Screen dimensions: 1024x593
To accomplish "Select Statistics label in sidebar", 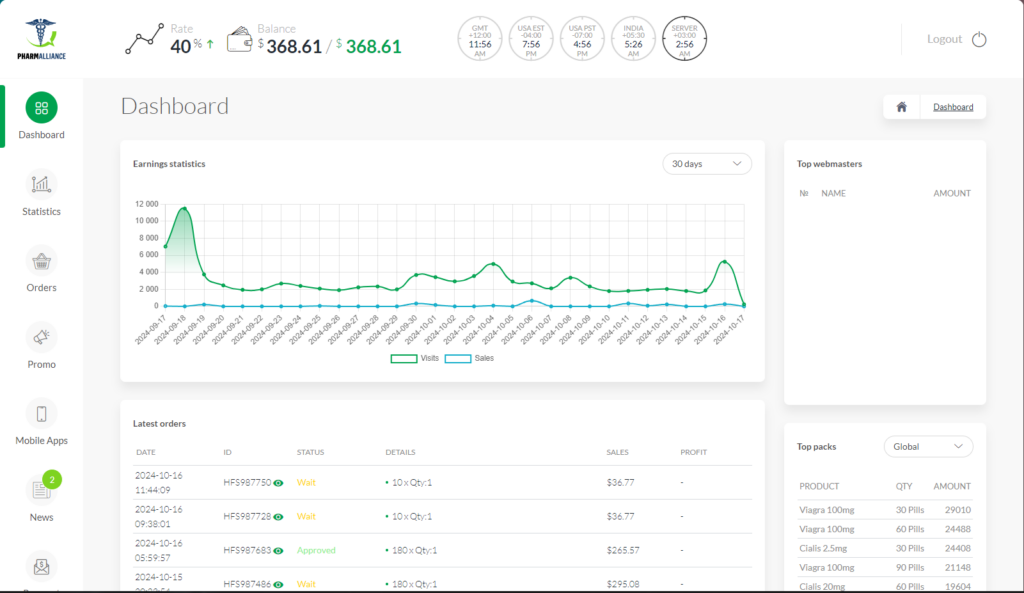I will coord(41,212).
